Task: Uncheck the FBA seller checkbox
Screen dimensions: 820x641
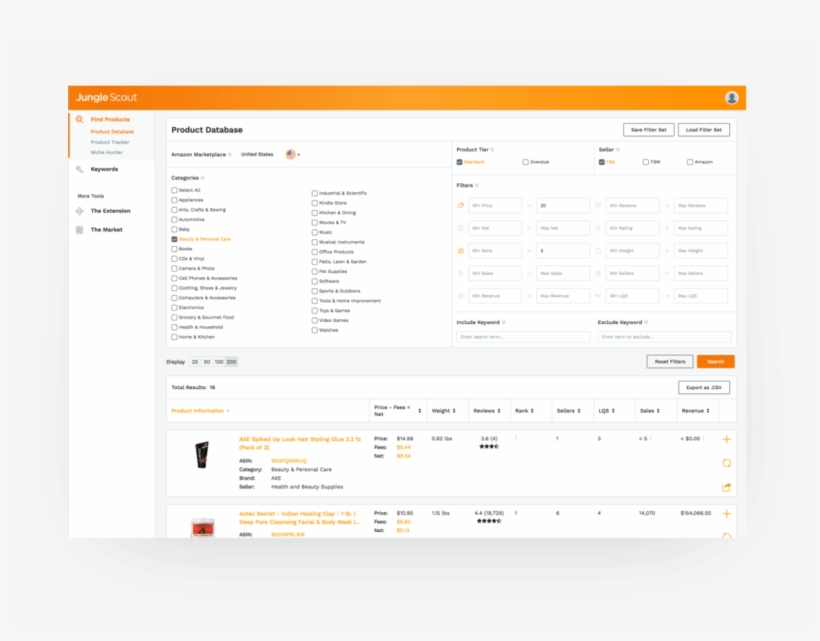Action: coord(602,162)
